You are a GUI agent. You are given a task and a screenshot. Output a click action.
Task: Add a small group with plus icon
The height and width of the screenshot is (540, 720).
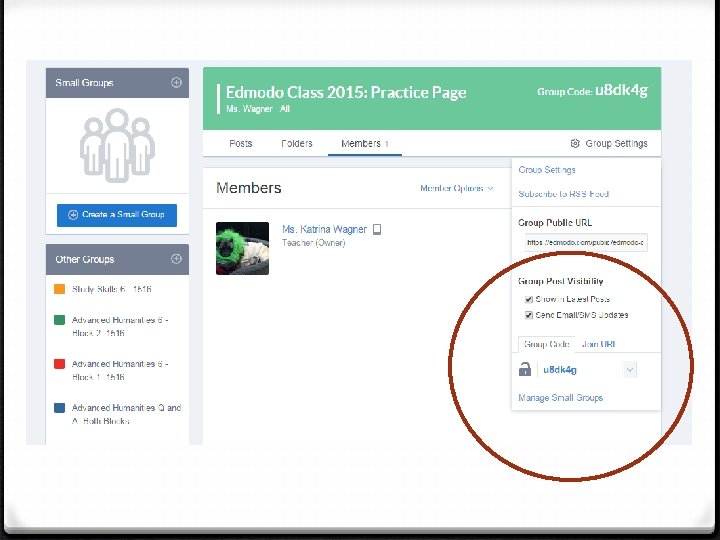[176, 83]
